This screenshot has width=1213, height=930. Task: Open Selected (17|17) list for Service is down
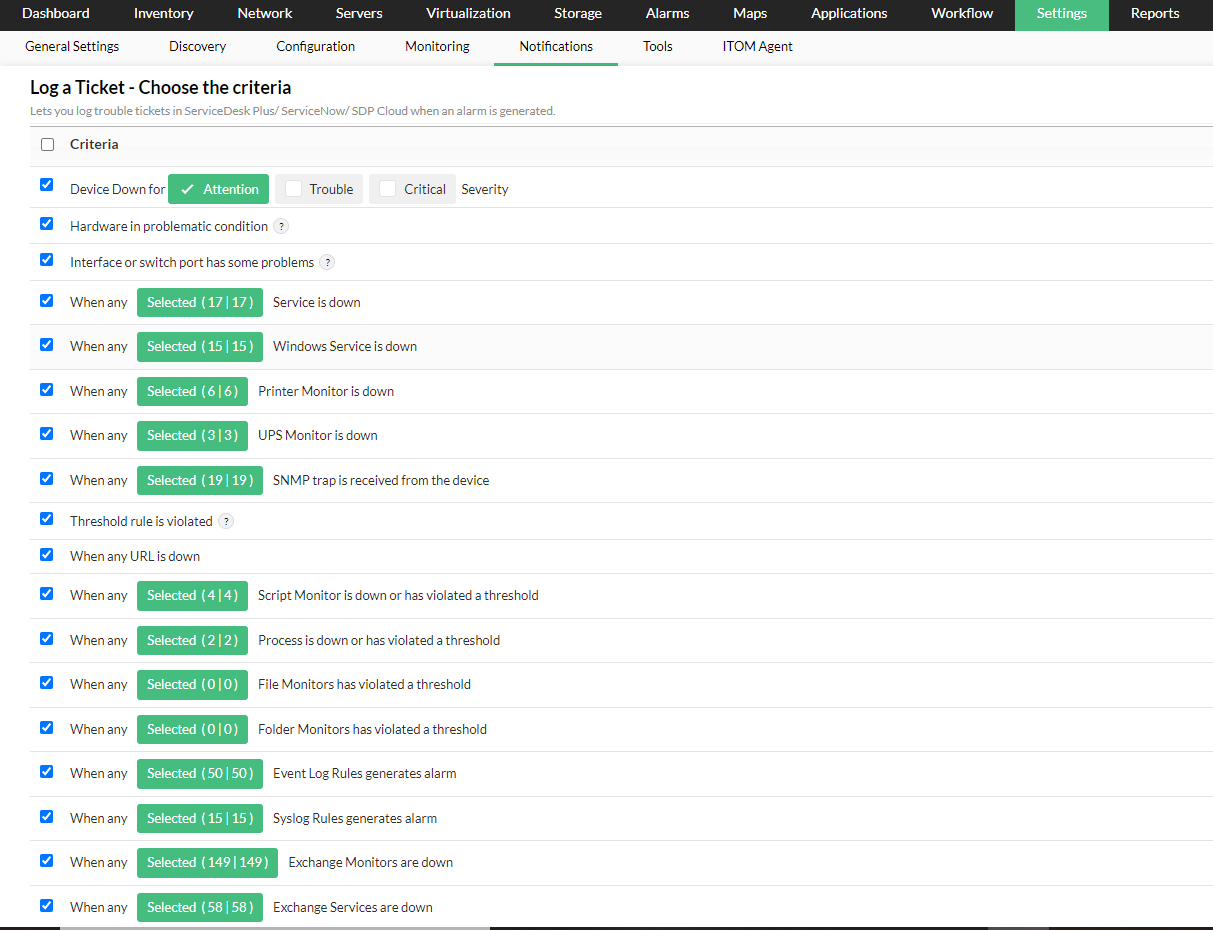200,302
